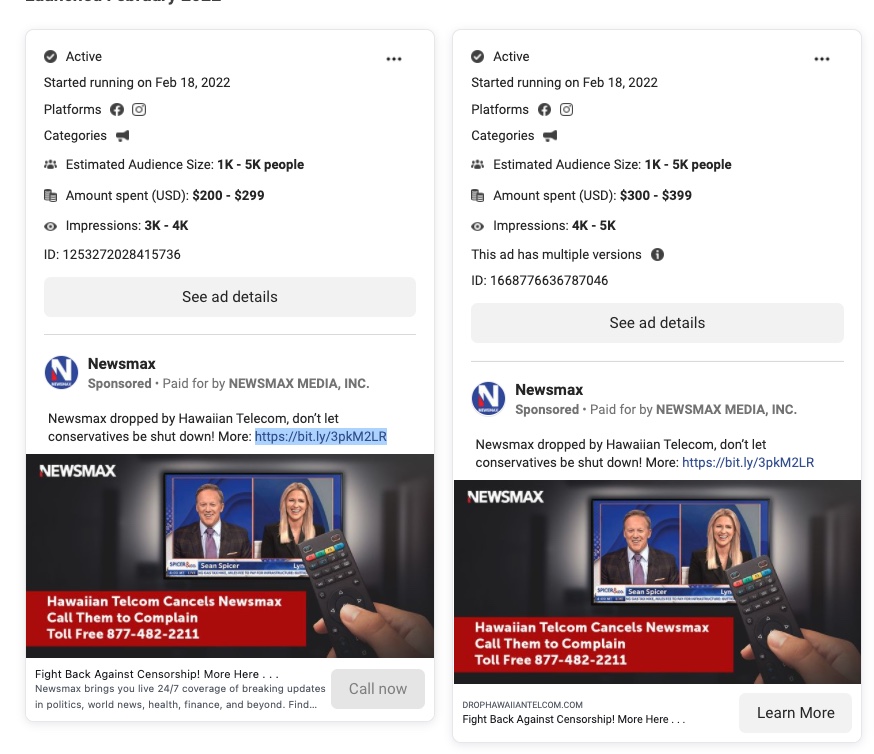Click the highlighted bit.ly link in the left ad
Image resolution: width=874 pixels, height=754 pixels.
tap(323, 436)
